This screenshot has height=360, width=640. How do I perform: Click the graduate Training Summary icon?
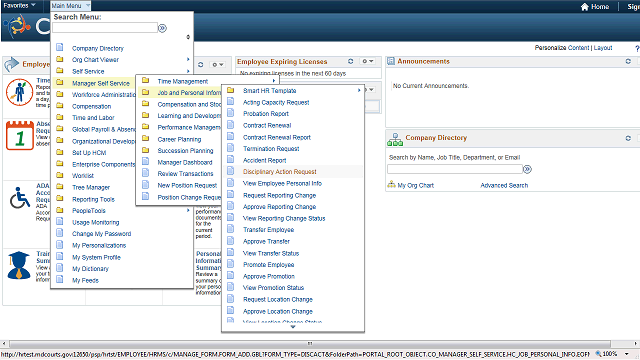tap(19, 265)
